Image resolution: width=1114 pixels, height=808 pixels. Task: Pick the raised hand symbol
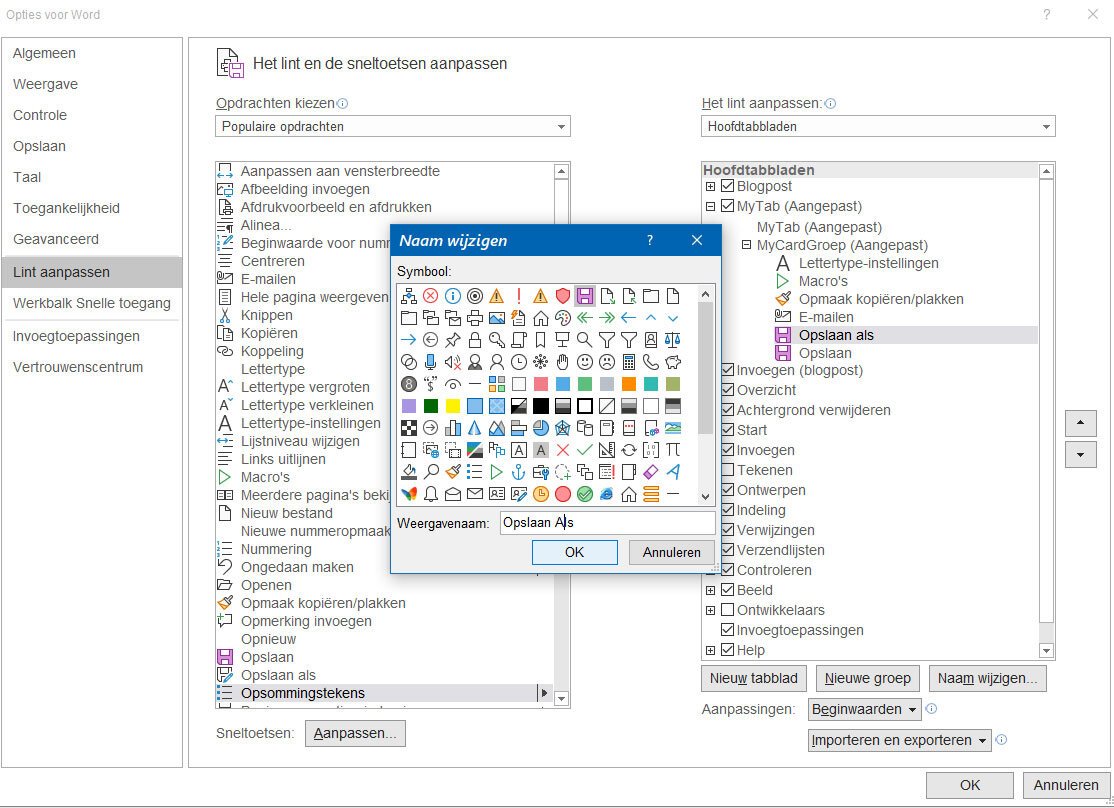563,362
